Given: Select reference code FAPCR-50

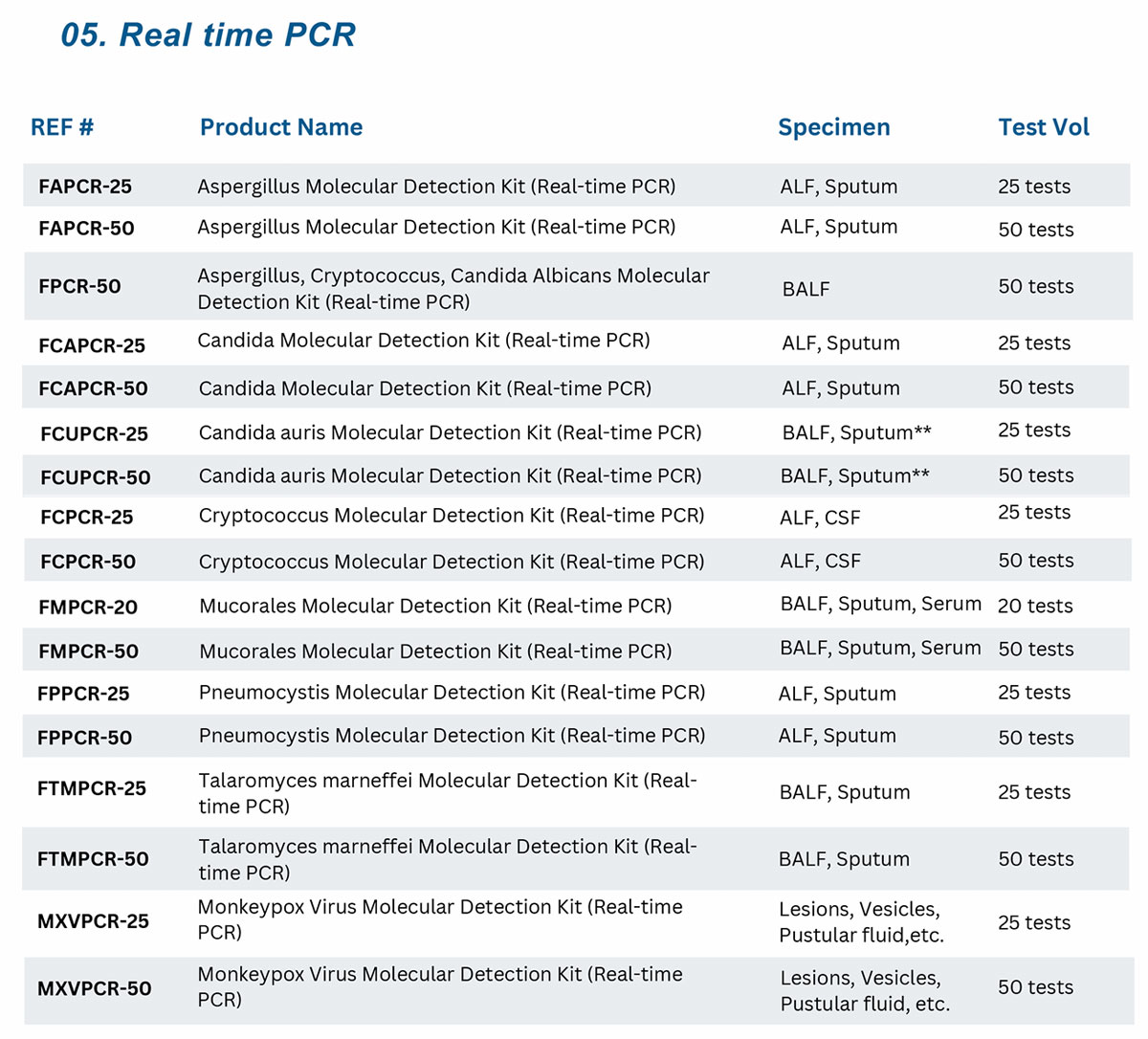Looking at the screenshot, I should pos(86,229).
